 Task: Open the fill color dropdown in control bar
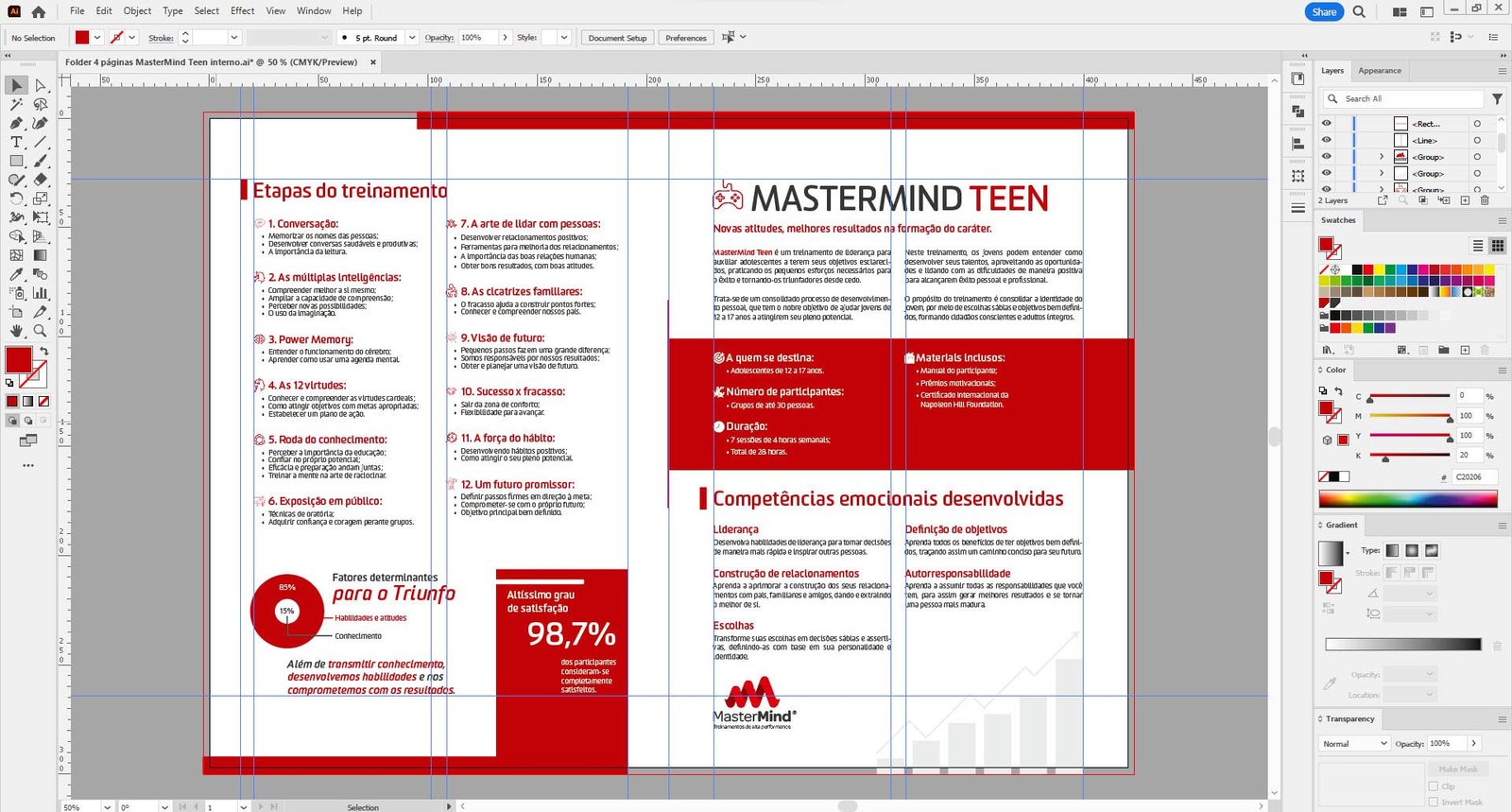click(97, 38)
